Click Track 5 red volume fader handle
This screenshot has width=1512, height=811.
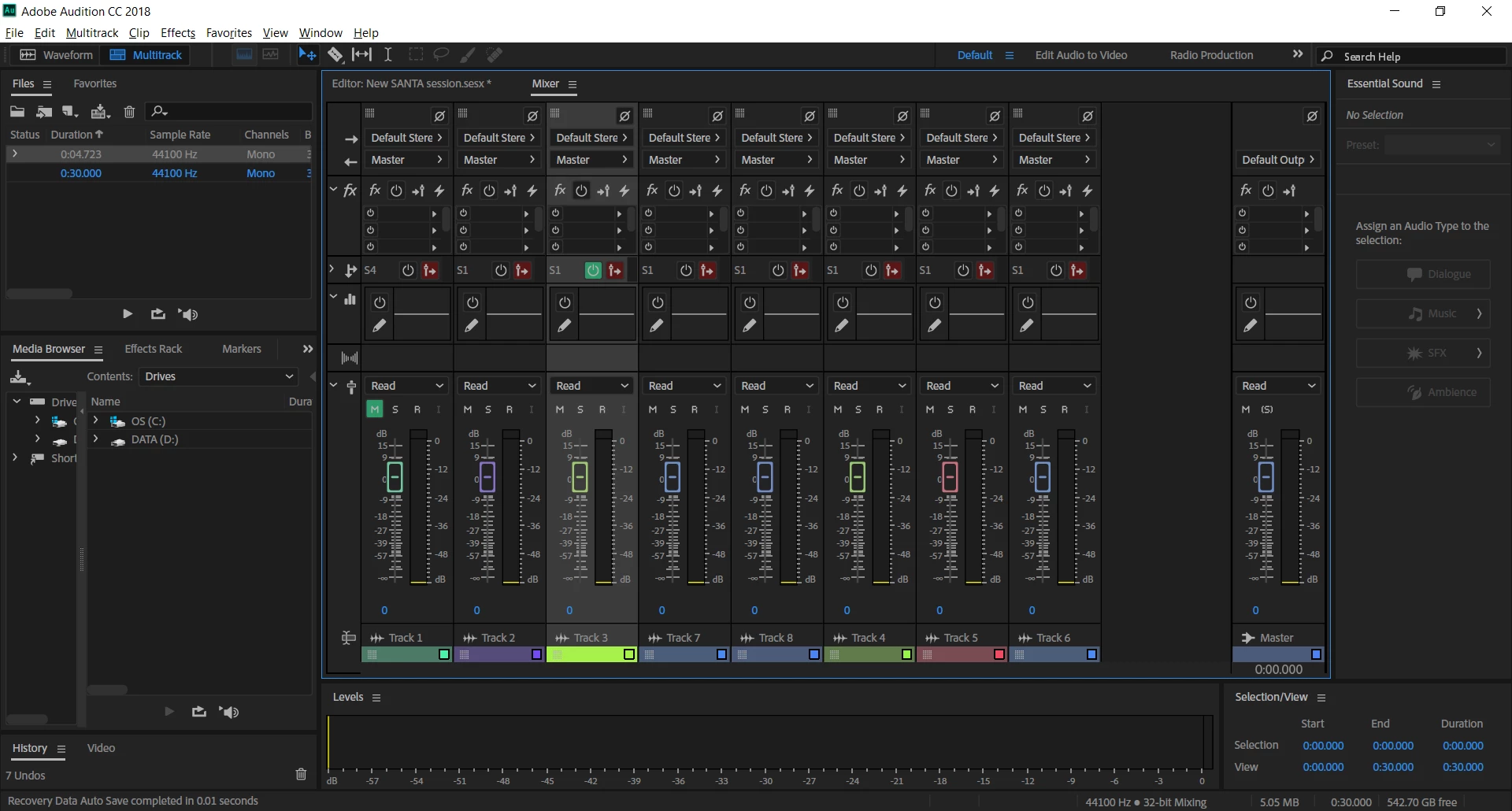tap(950, 477)
